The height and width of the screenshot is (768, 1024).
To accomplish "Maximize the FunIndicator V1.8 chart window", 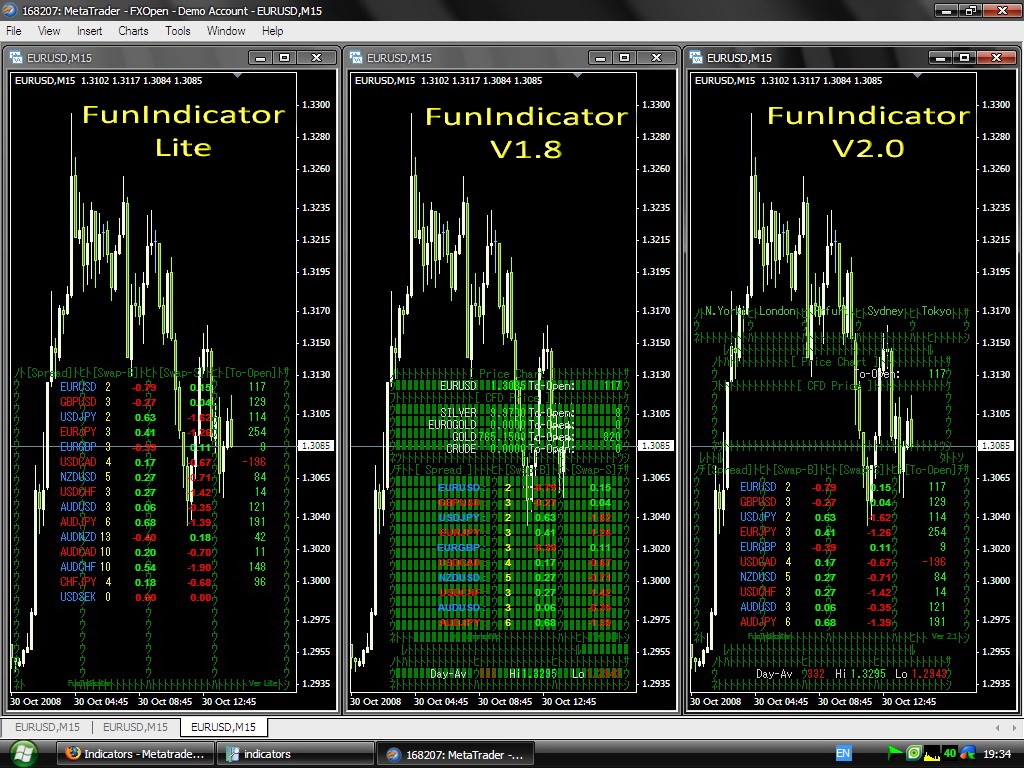I will (x=624, y=57).
